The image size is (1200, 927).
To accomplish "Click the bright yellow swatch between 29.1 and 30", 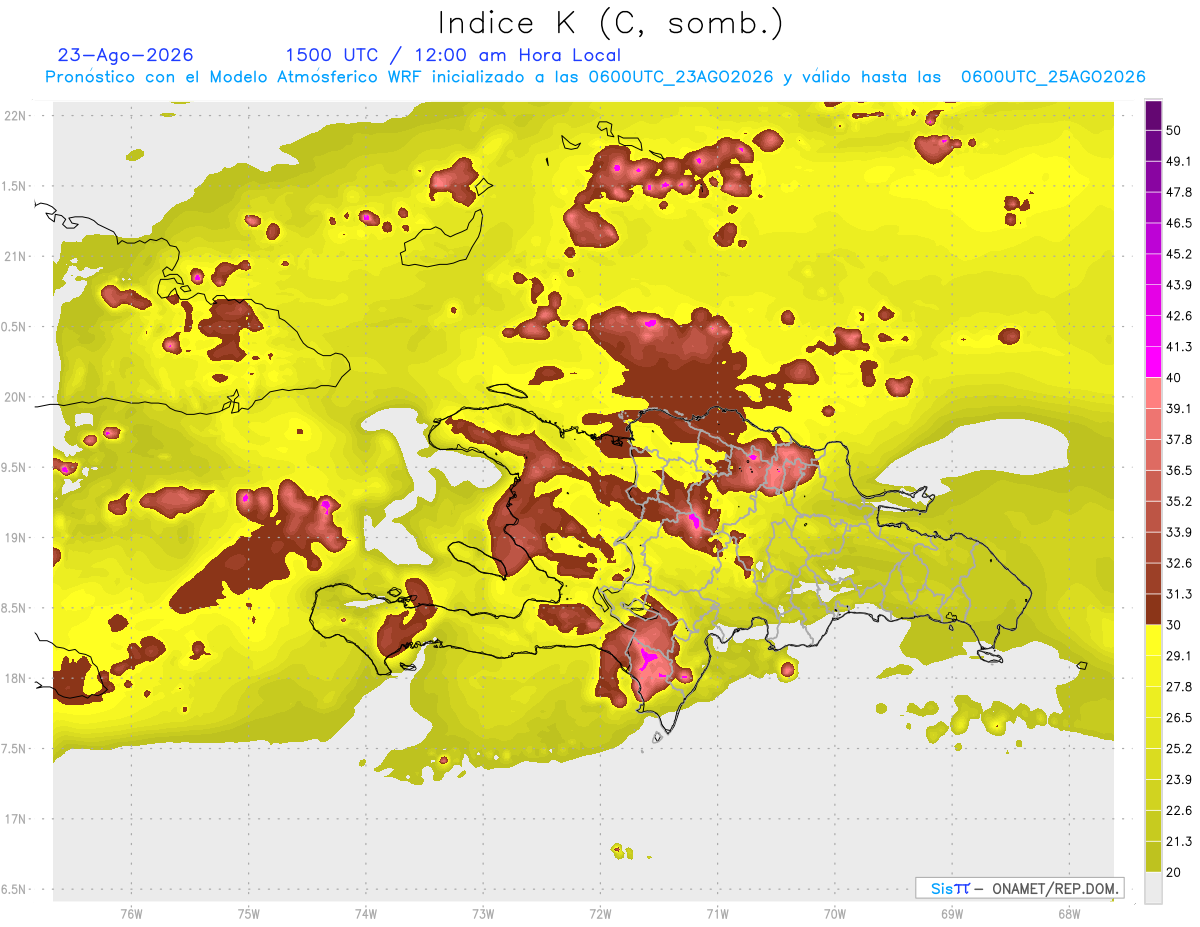I will pos(1154,641).
